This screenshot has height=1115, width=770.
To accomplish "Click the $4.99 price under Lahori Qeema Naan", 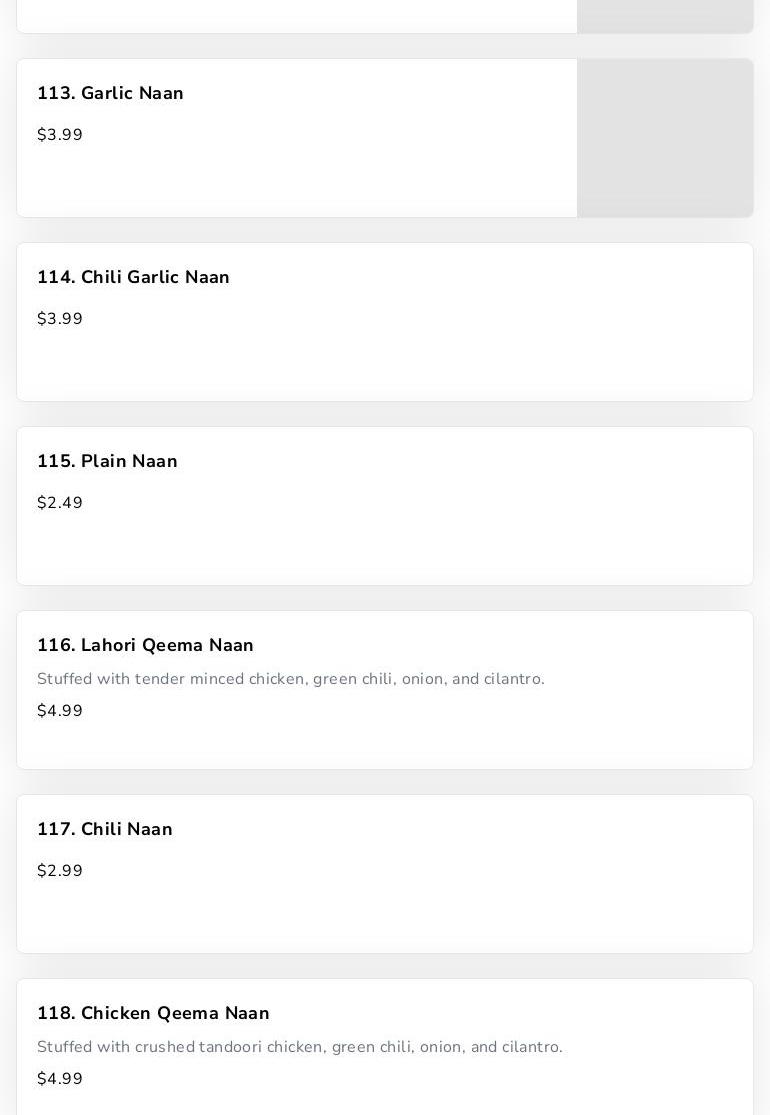I will click(60, 711).
